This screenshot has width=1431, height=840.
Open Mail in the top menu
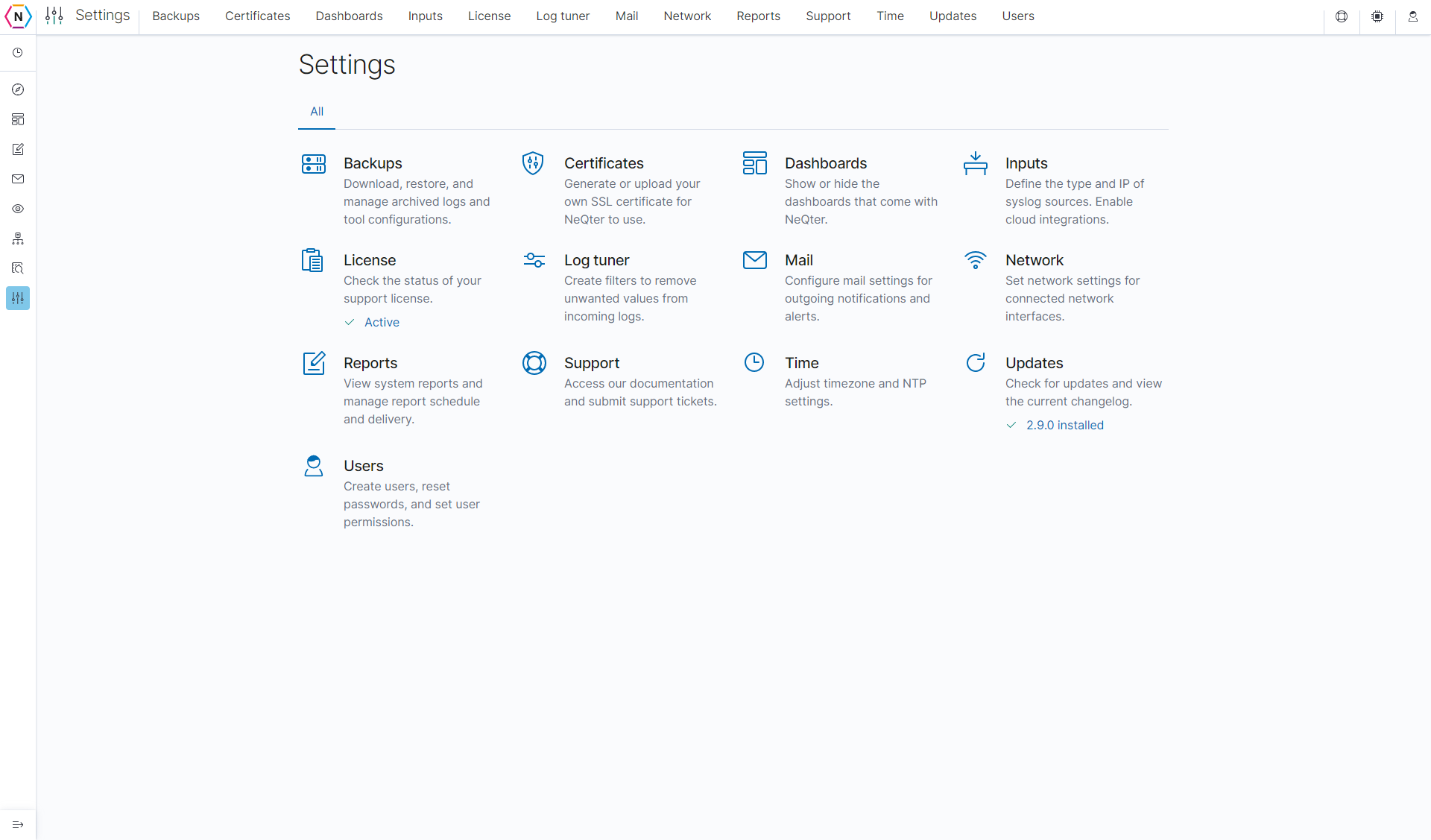tap(627, 16)
